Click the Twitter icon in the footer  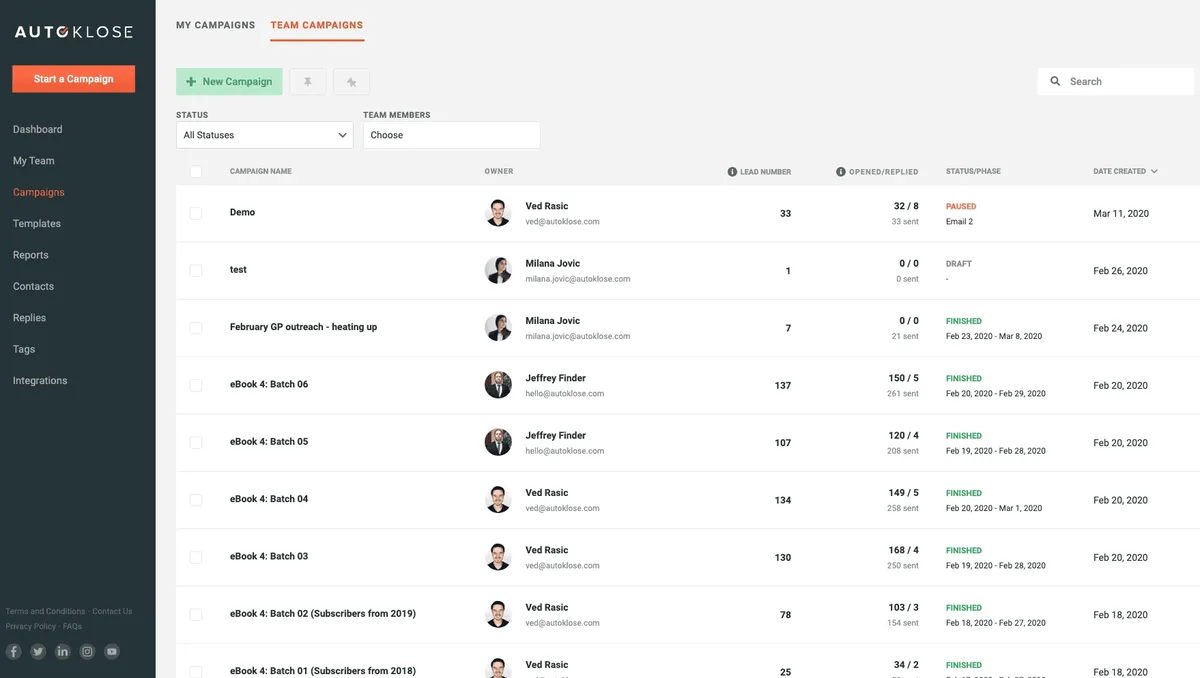point(38,651)
